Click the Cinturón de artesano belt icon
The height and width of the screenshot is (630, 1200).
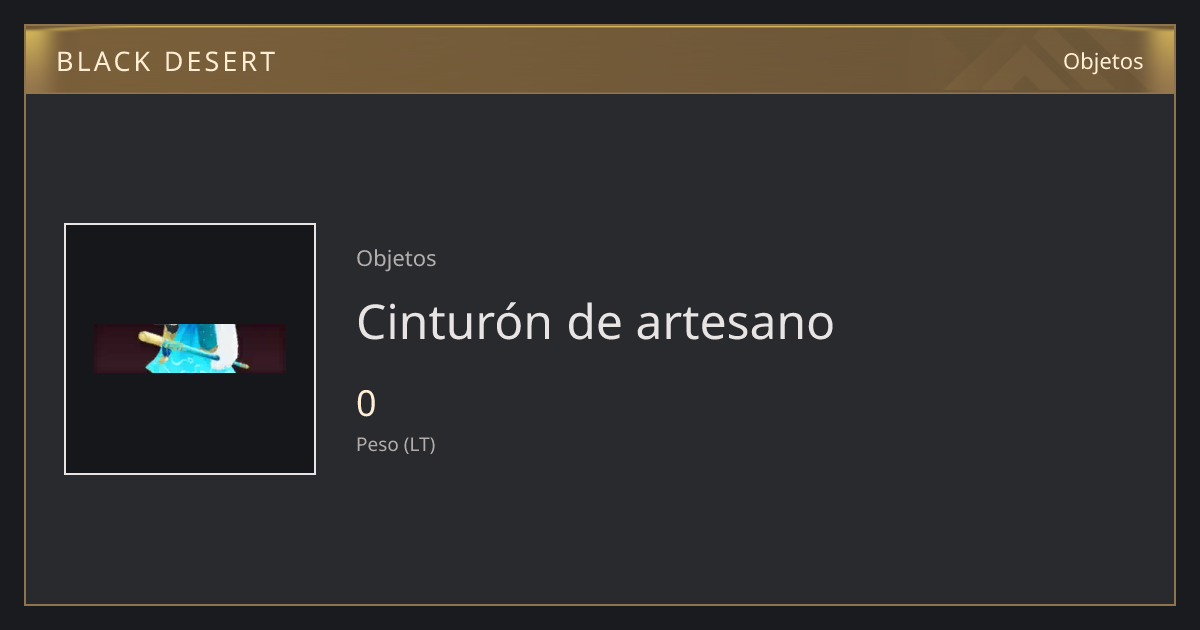pyautogui.click(x=190, y=348)
